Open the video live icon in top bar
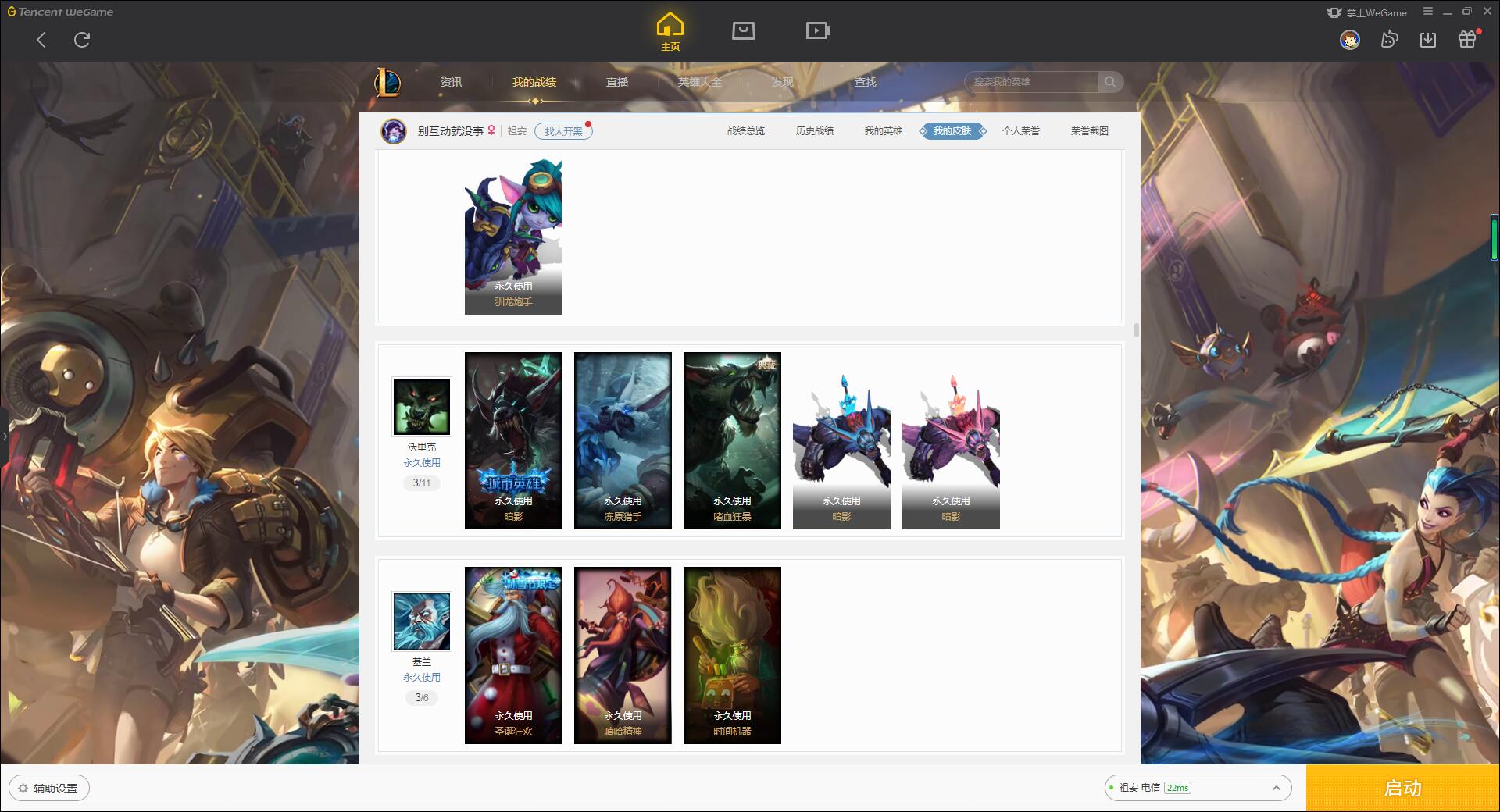 [x=818, y=31]
